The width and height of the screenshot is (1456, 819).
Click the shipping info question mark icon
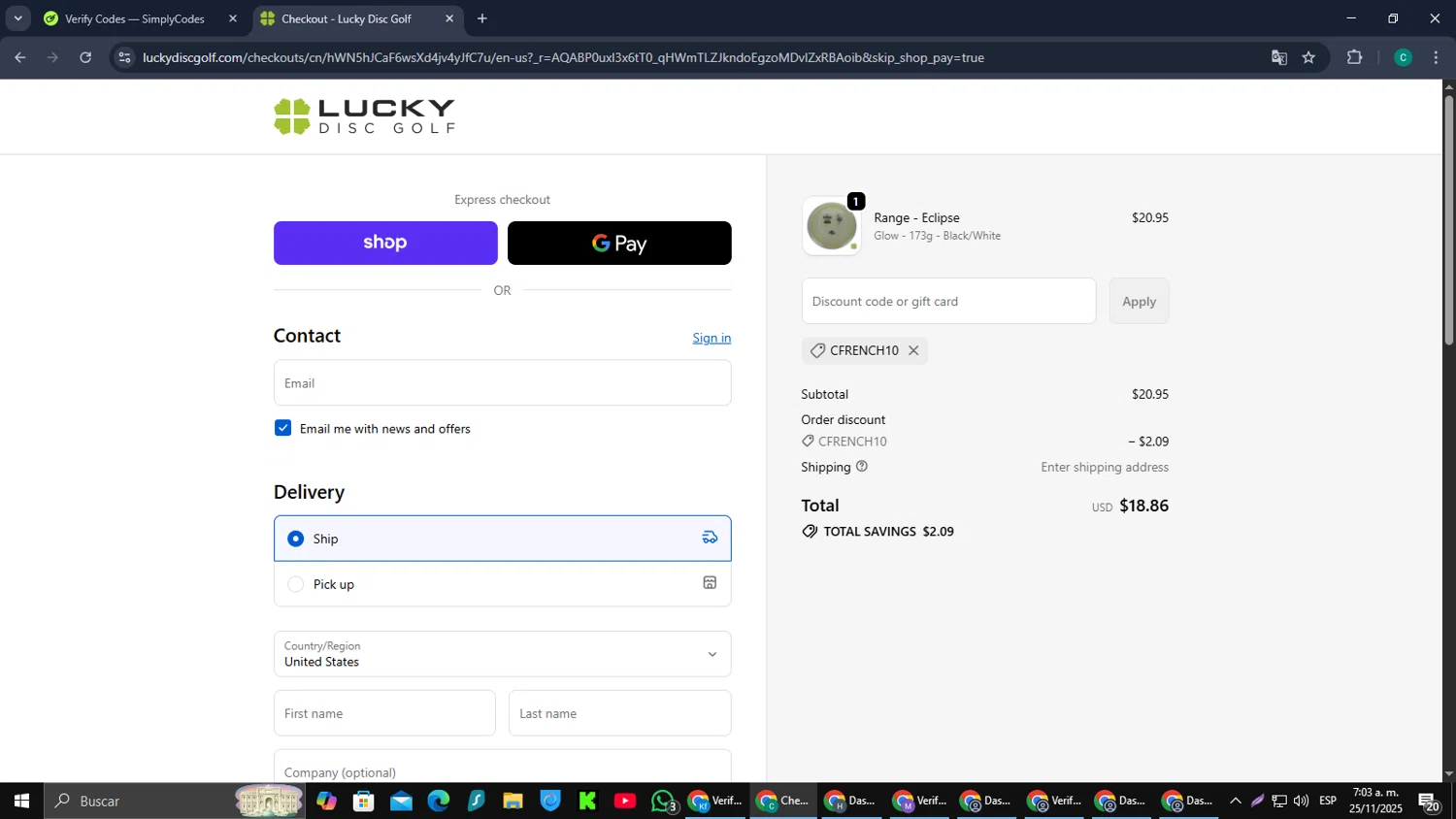(862, 467)
